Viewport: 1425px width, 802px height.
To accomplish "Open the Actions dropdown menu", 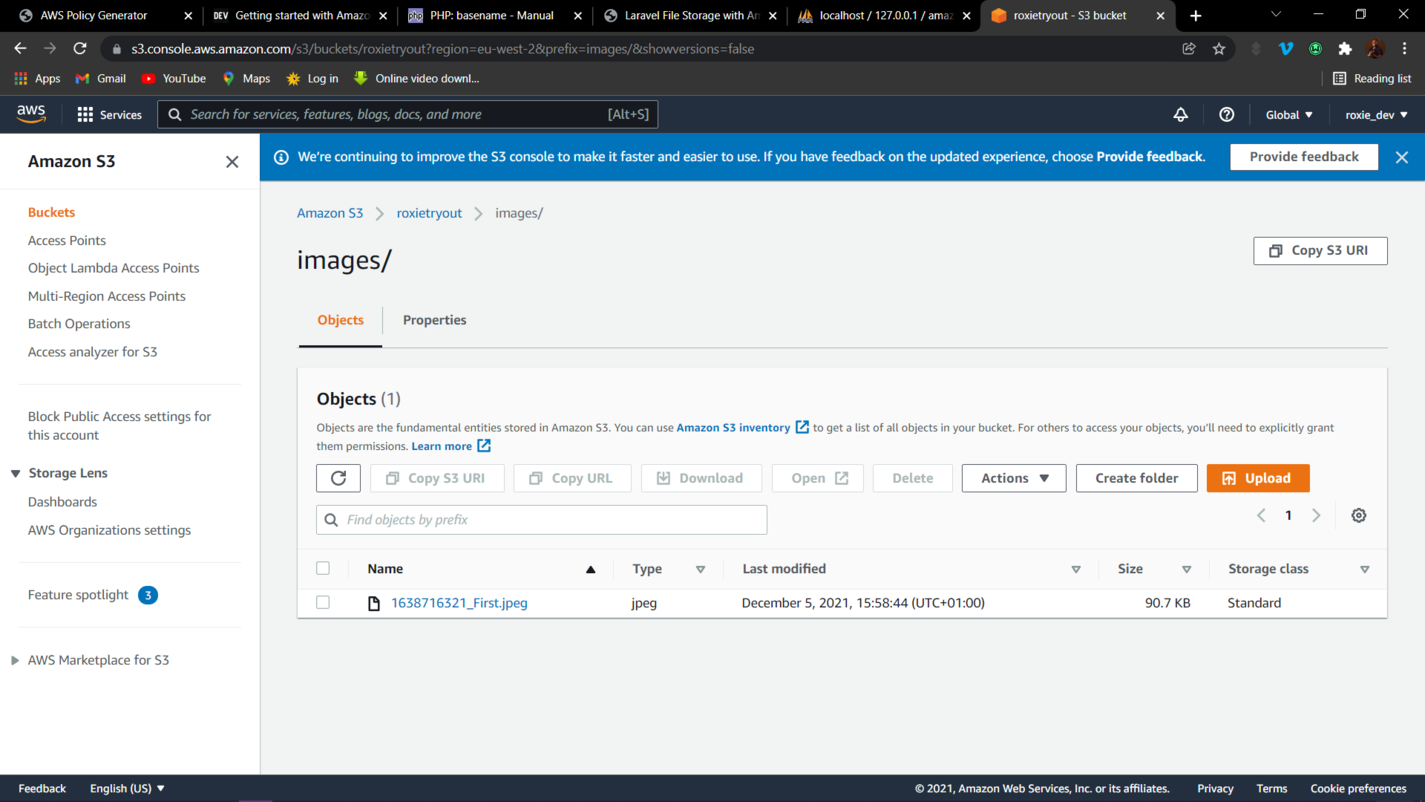I will click(1013, 478).
